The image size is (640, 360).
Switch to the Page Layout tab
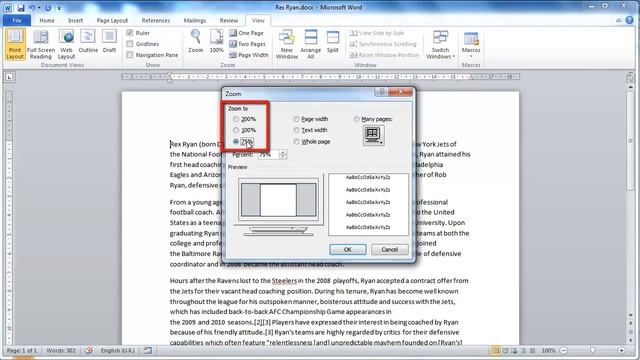pos(112,20)
